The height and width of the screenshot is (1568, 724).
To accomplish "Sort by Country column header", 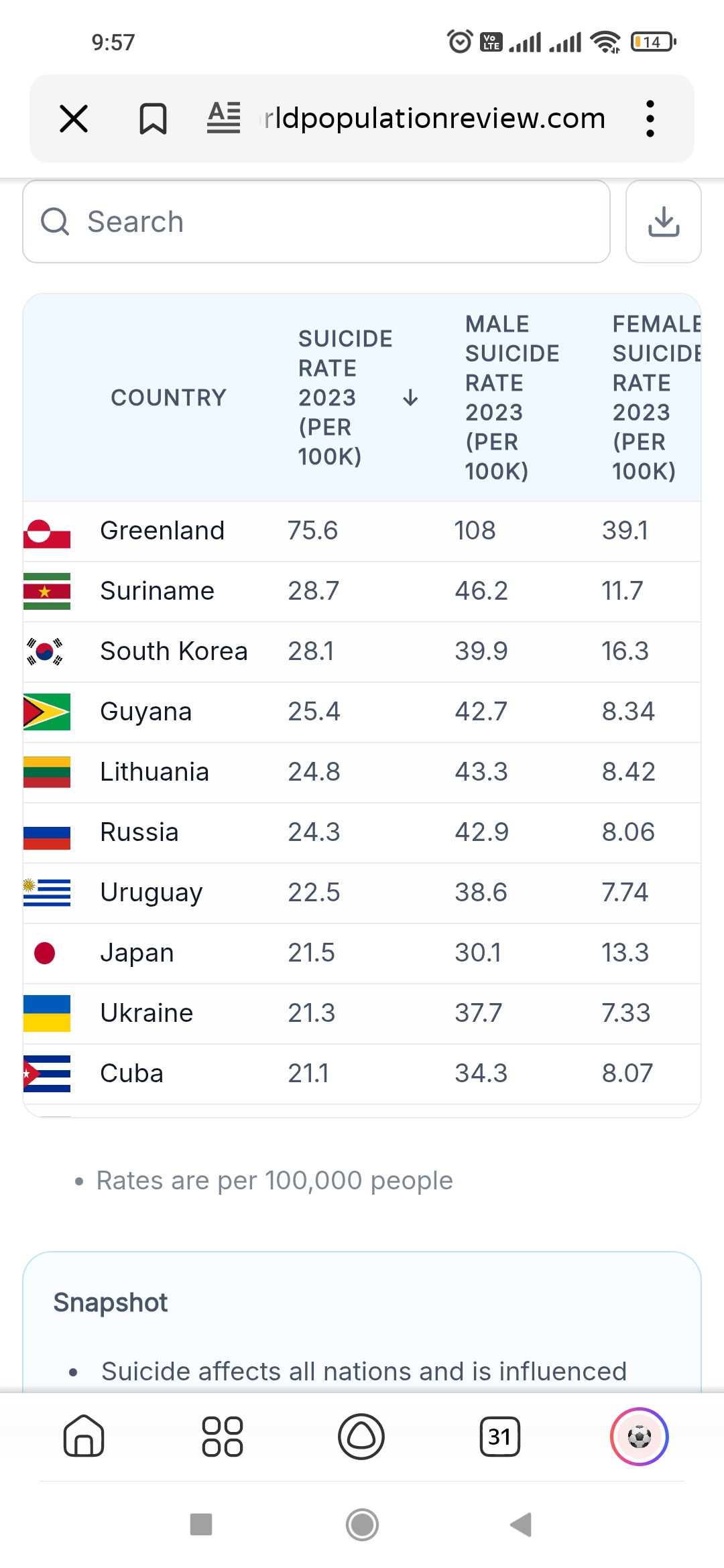I will [168, 397].
